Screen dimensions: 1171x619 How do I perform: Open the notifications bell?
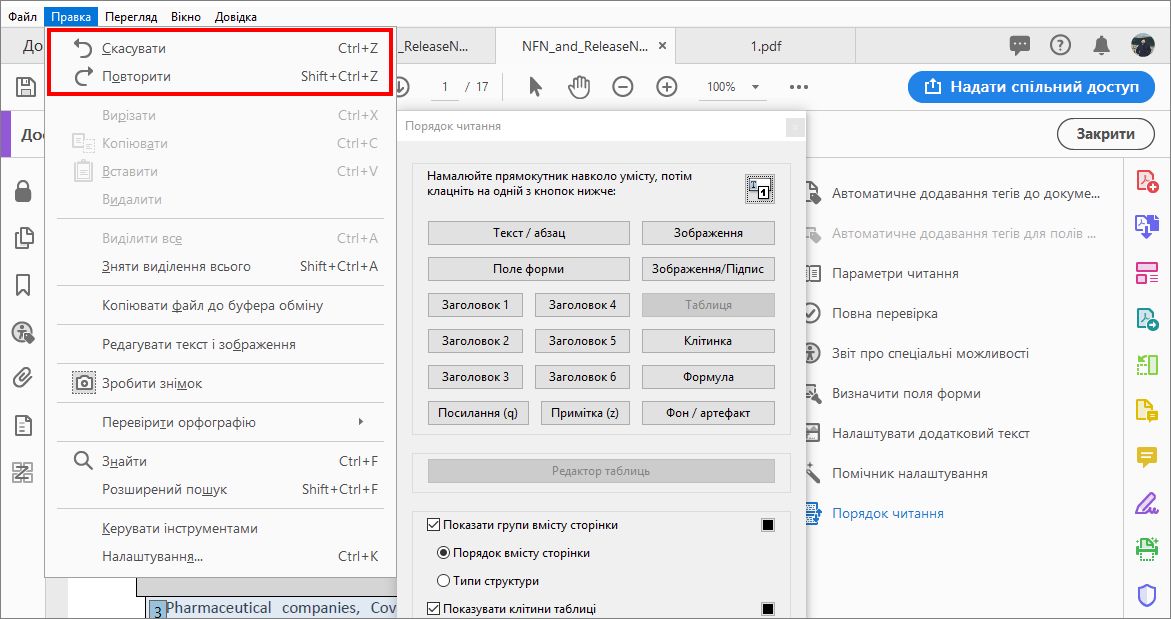[1101, 46]
